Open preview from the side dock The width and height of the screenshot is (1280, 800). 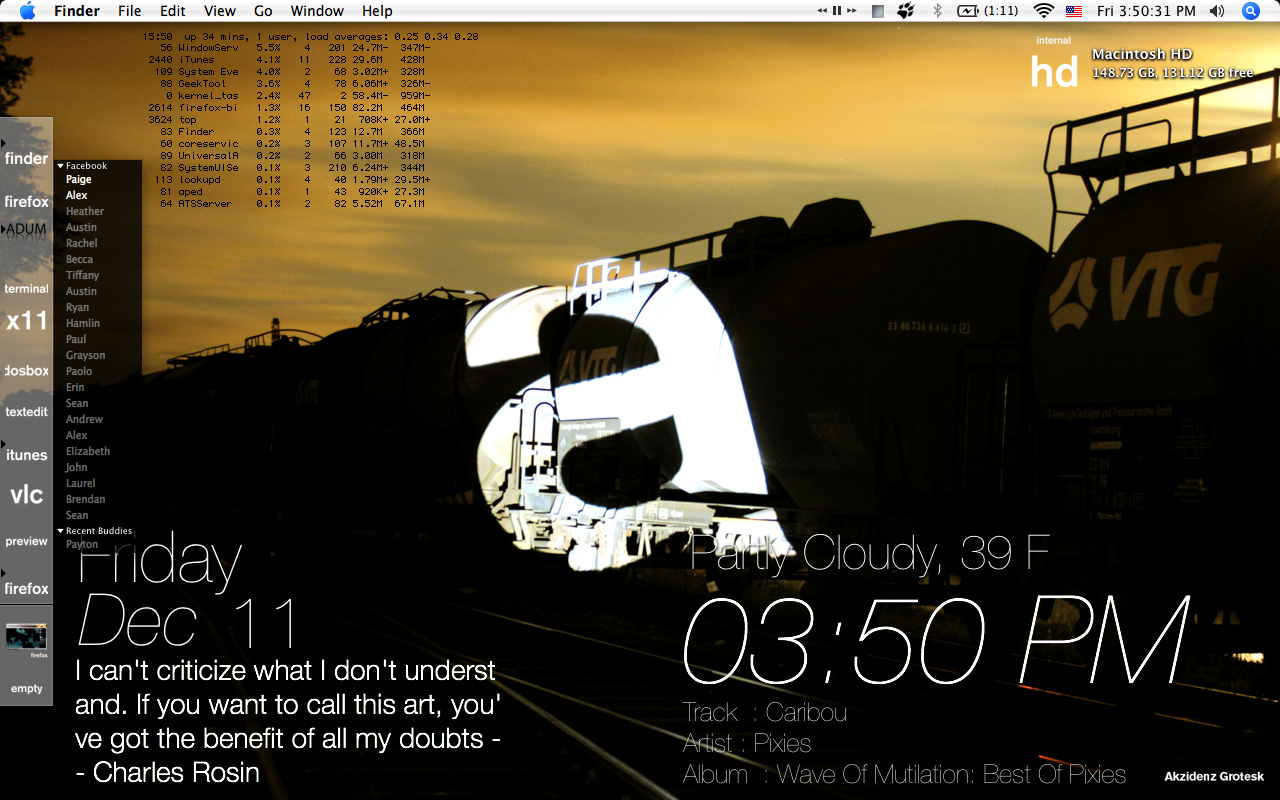[x=26, y=541]
